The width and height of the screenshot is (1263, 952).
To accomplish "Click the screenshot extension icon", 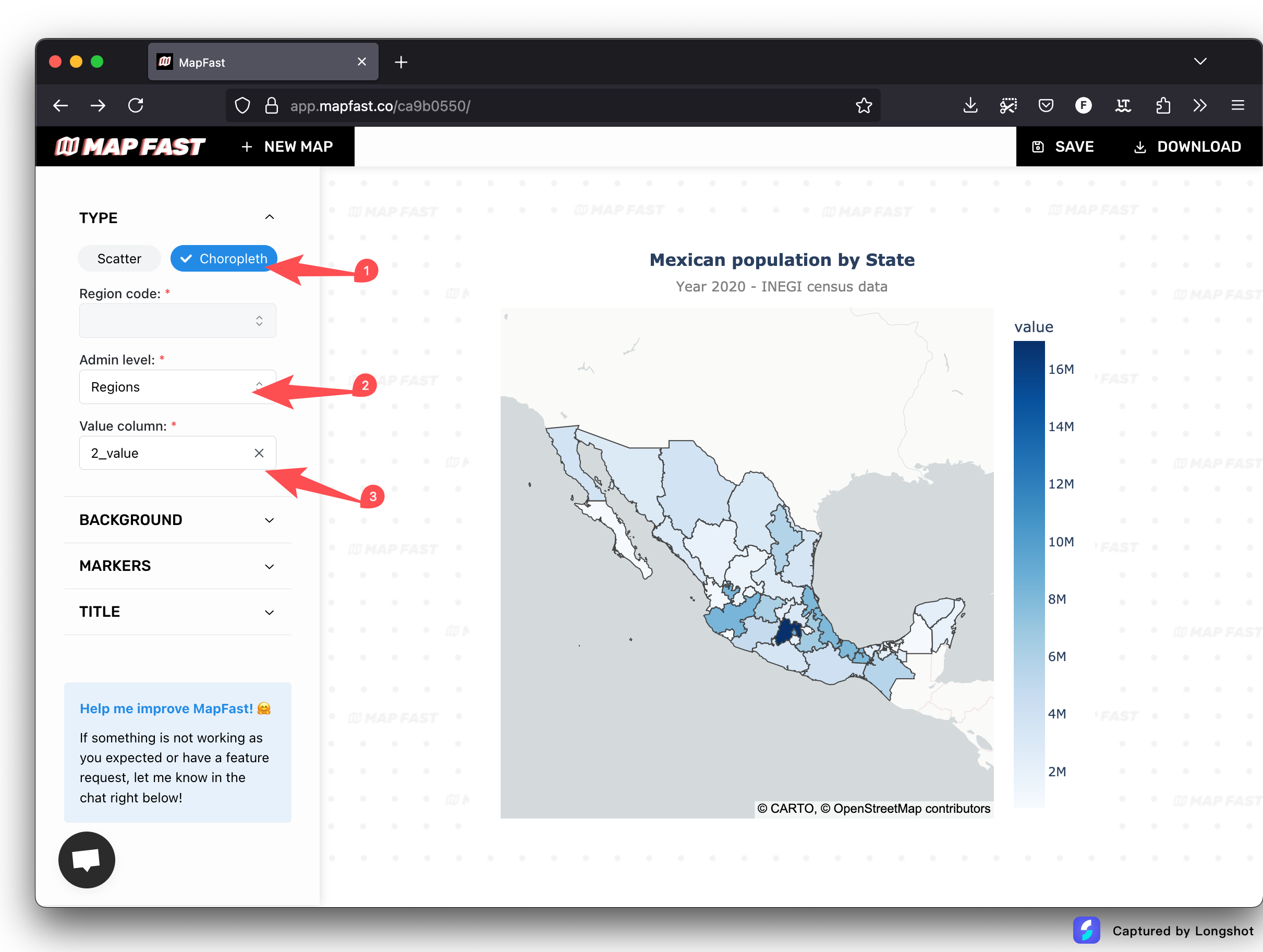I will pyautogui.click(x=1009, y=106).
